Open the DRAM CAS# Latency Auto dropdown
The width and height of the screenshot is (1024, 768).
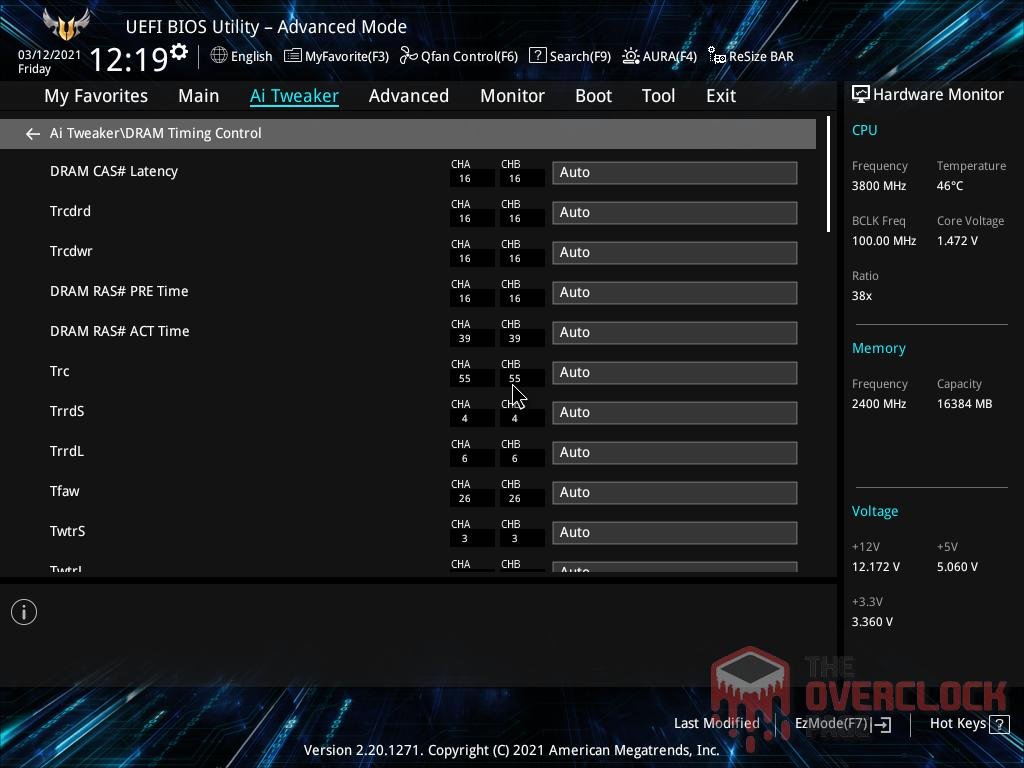pos(674,172)
